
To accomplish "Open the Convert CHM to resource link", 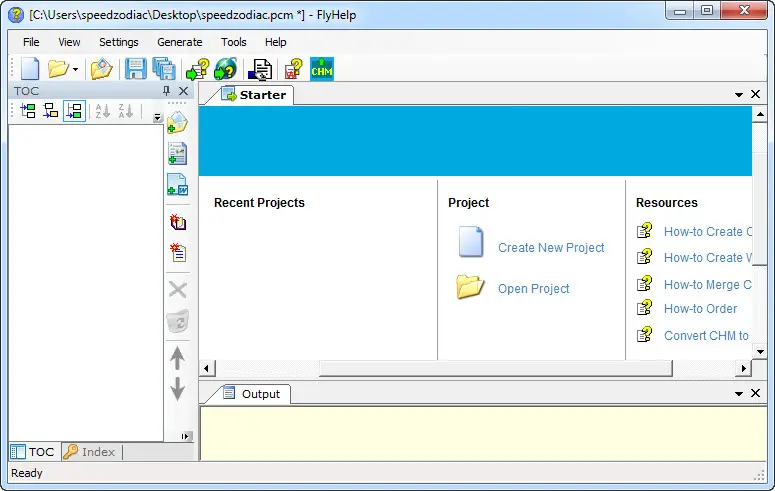I will [x=706, y=336].
